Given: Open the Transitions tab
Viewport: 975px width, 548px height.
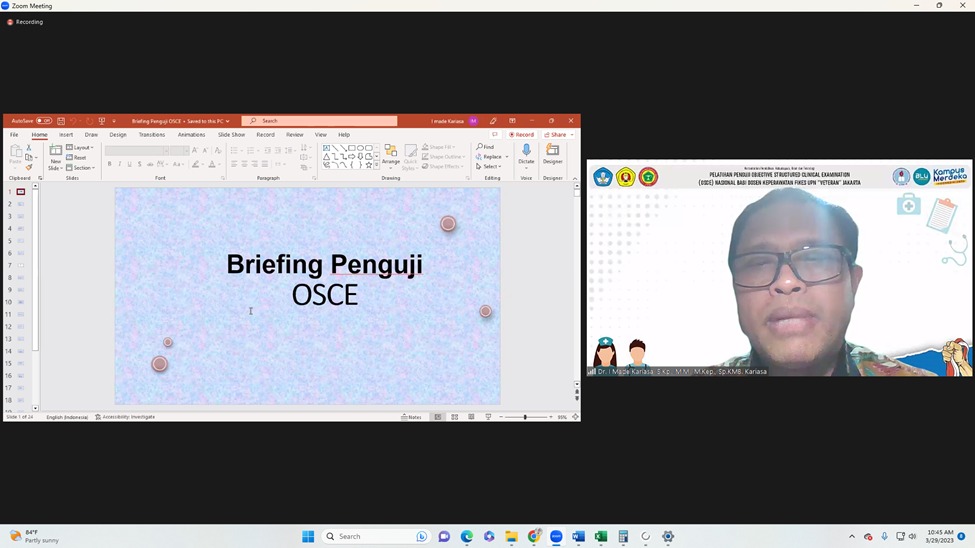Looking at the screenshot, I should [x=152, y=134].
